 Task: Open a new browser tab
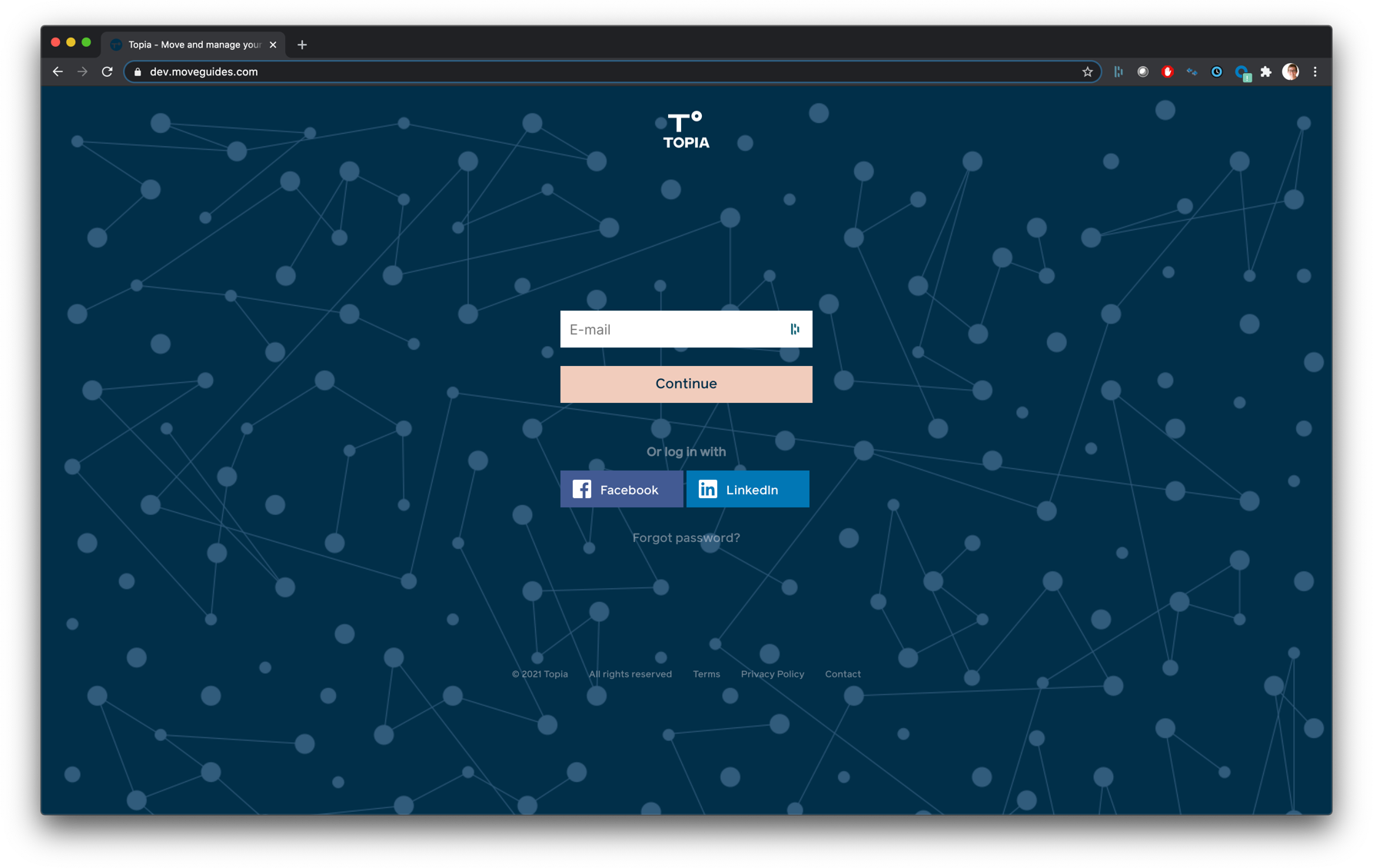(x=302, y=45)
